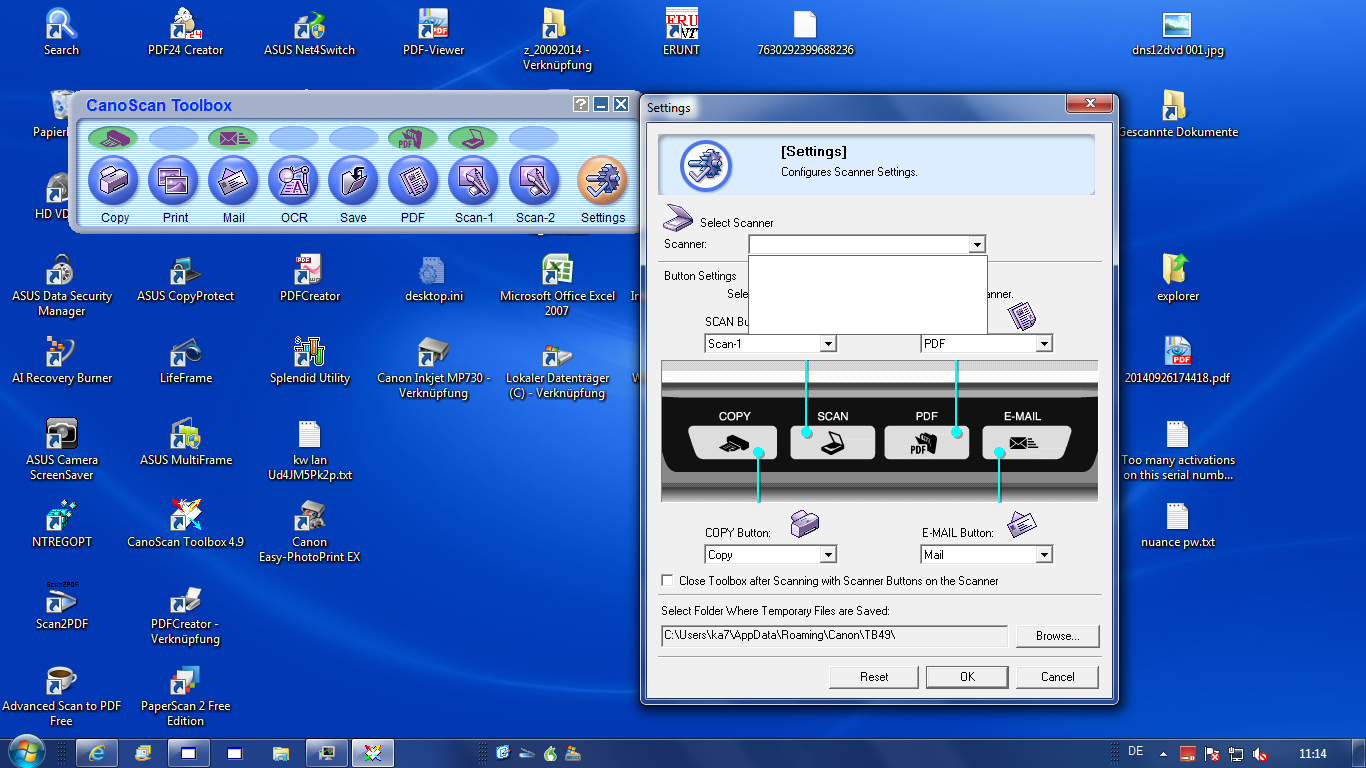Select Scan2PDF desktop icon
The height and width of the screenshot is (768, 1366).
click(62, 606)
